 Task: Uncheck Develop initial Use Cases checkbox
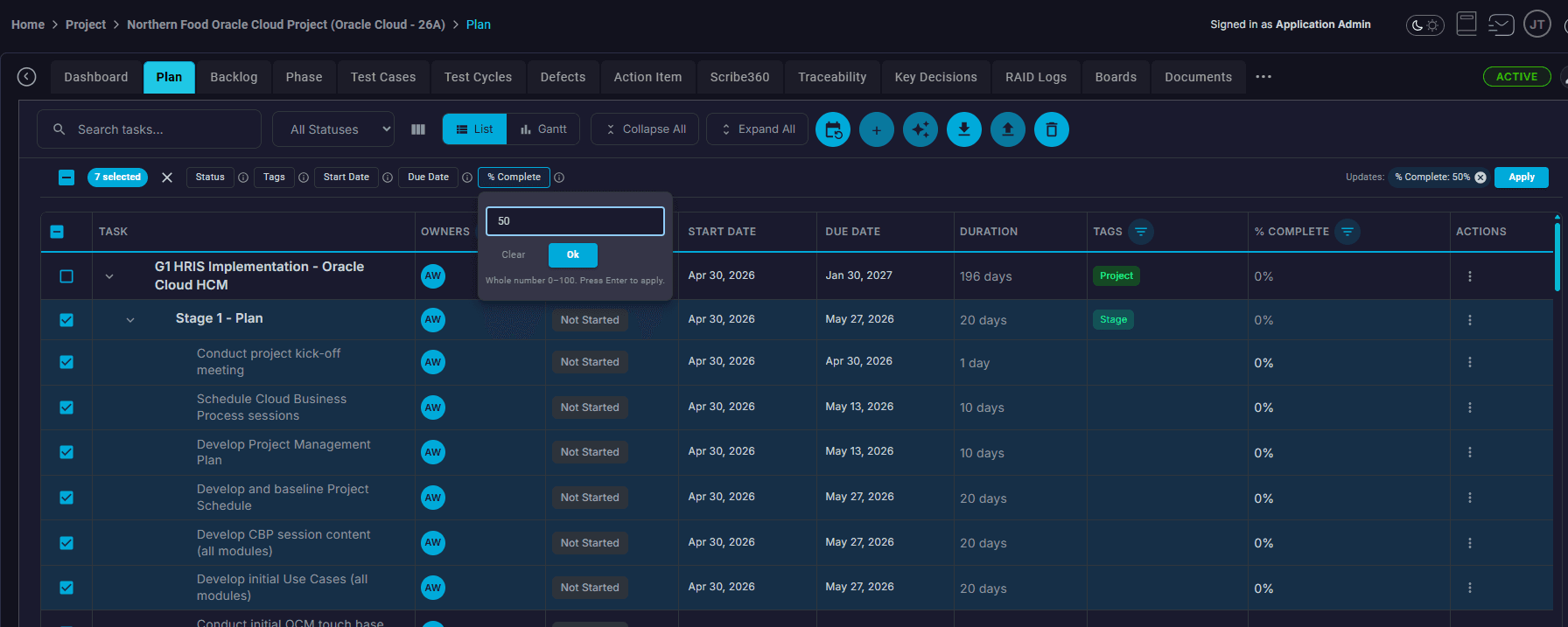click(66, 588)
